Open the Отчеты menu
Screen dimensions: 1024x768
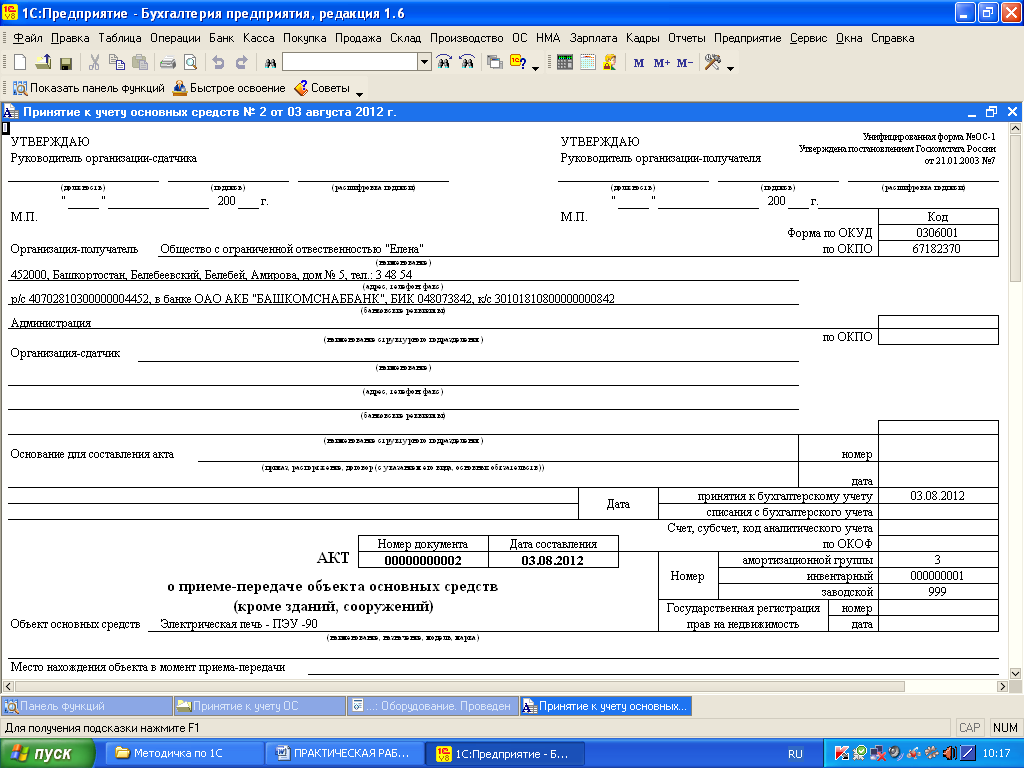[x=686, y=38]
